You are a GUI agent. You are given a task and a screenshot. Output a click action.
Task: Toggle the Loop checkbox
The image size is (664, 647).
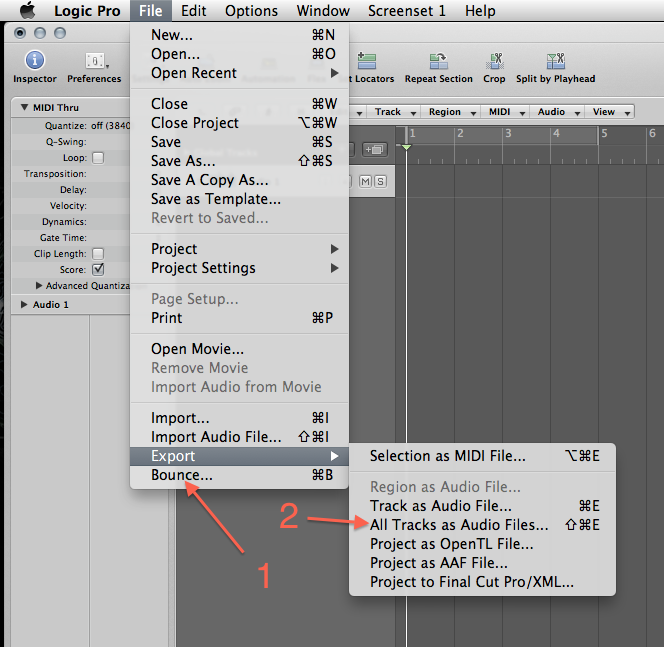click(98, 158)
